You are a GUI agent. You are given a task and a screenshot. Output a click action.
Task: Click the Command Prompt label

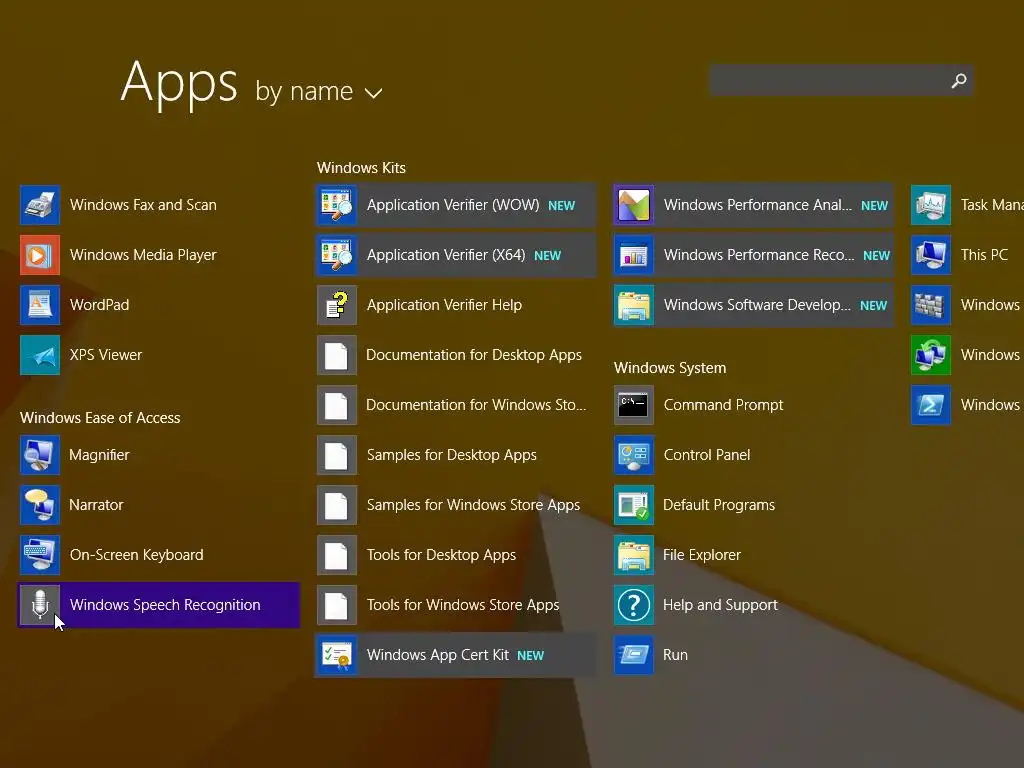(724, 405)
